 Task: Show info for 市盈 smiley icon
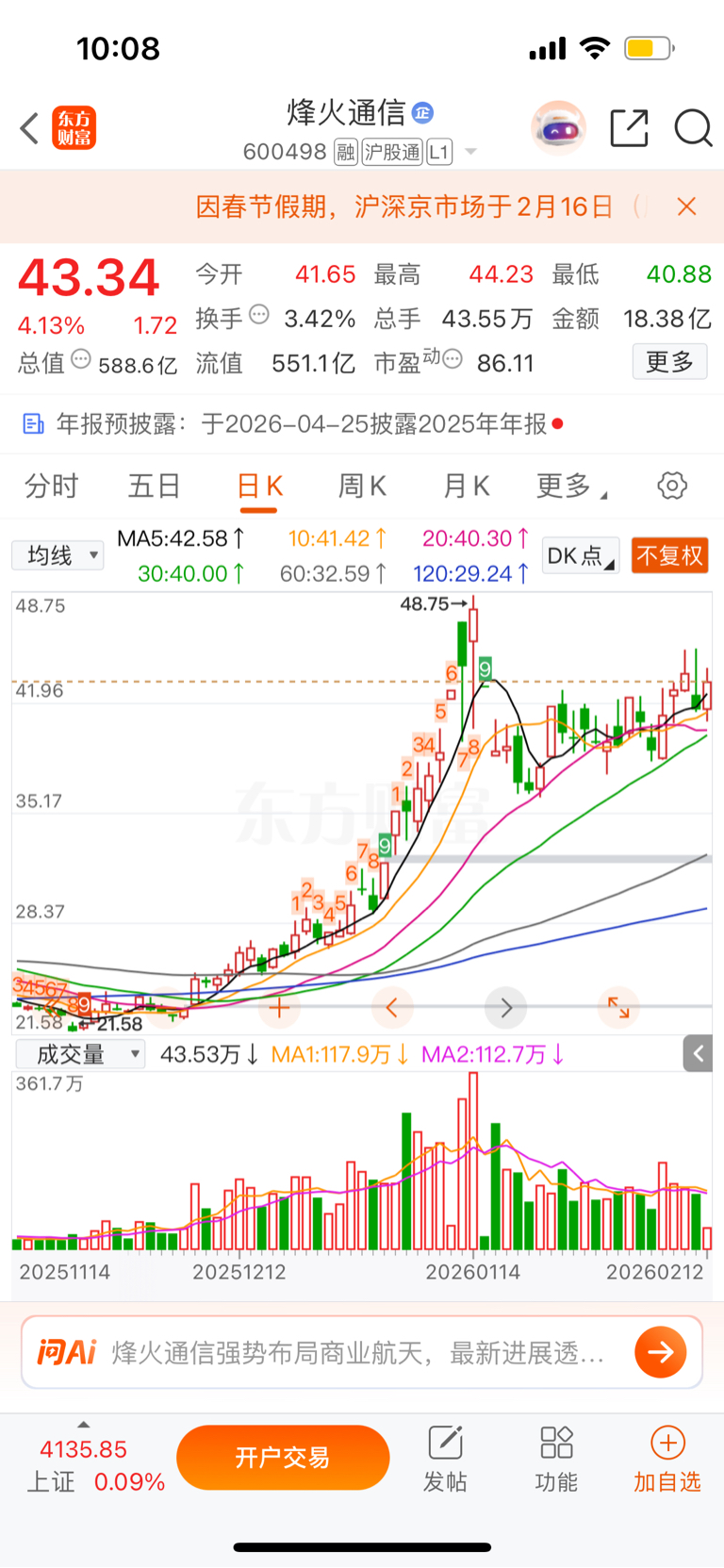click(x=452, y=359)
